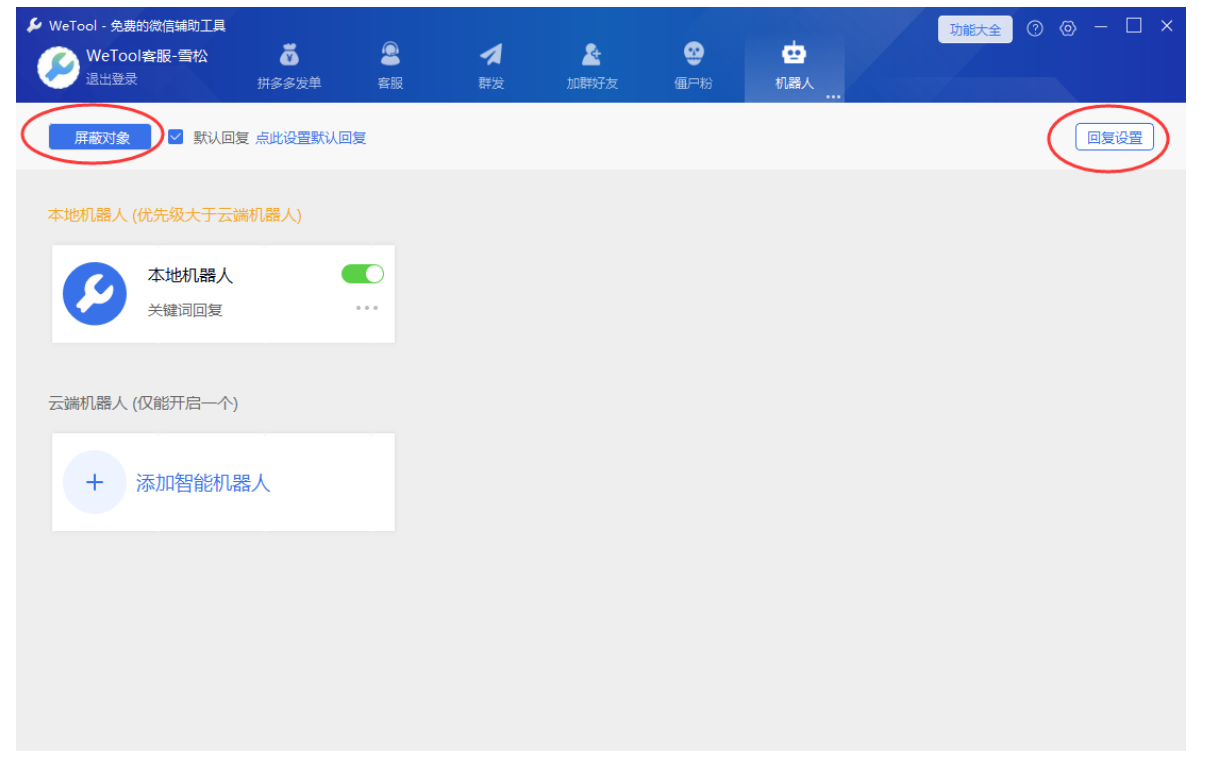Go to the 加群好友 tab
The width and height of the screenshot is (1211, 765).
592,66
